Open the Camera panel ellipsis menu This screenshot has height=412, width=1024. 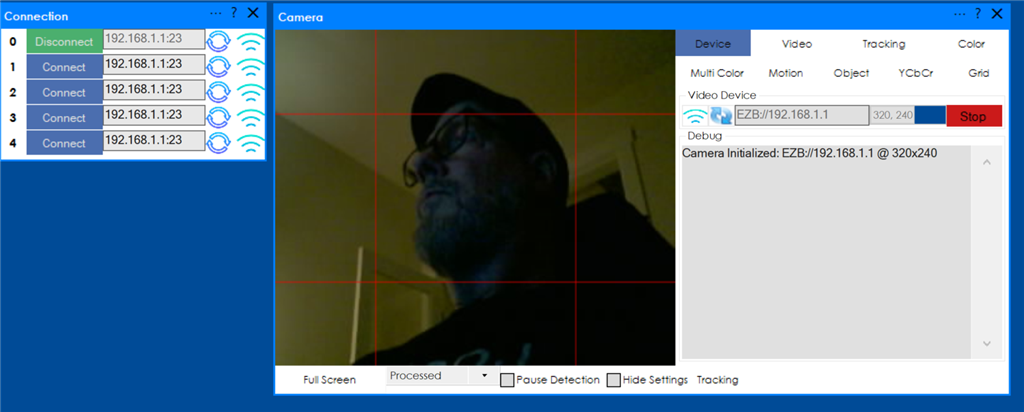point(960,14)
